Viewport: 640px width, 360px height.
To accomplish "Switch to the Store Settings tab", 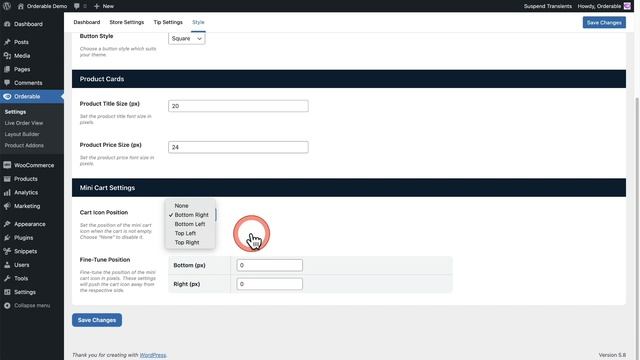I will (127, 22).
